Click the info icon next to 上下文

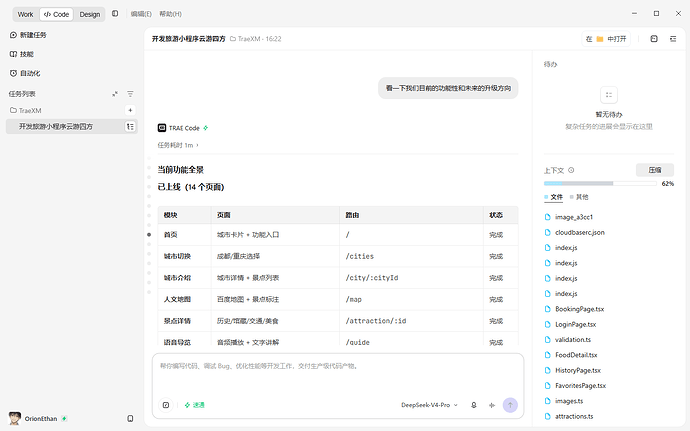click(571, 170)
